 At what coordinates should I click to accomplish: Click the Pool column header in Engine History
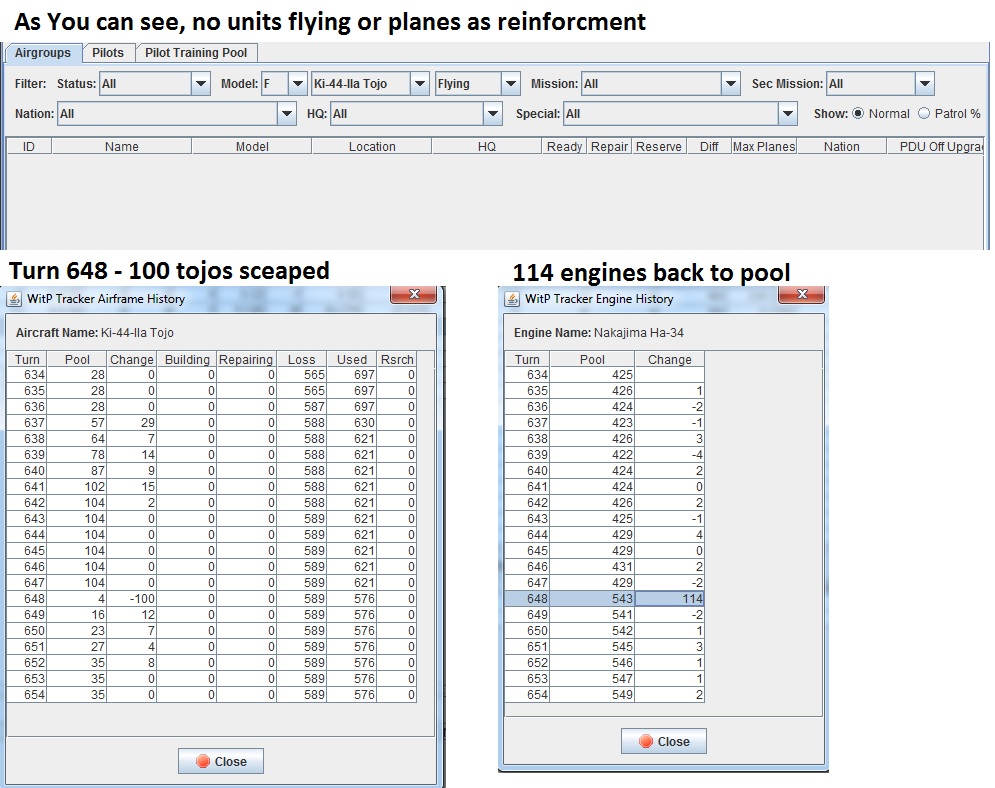pyautogui.click(x=592, y=359)
